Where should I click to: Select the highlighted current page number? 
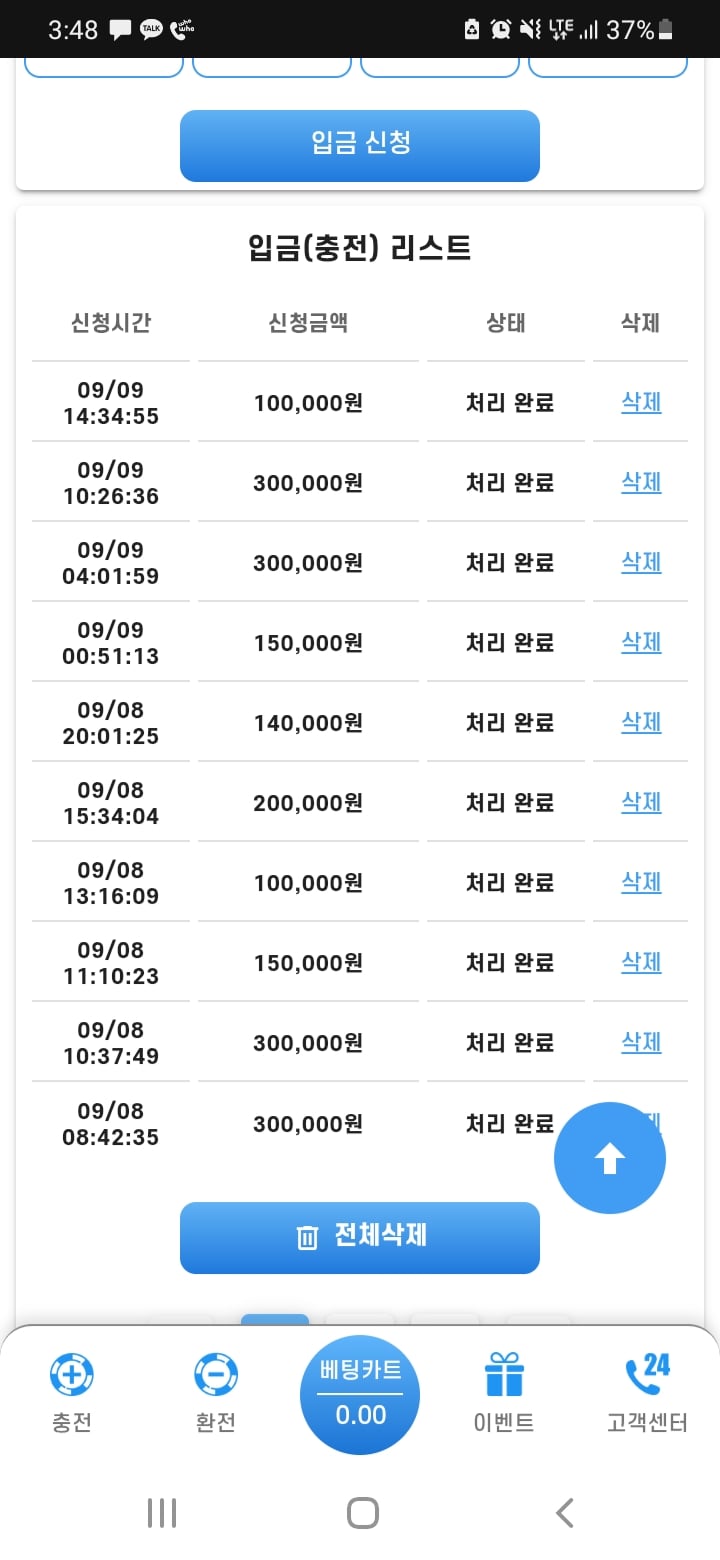pos(275,1320)
